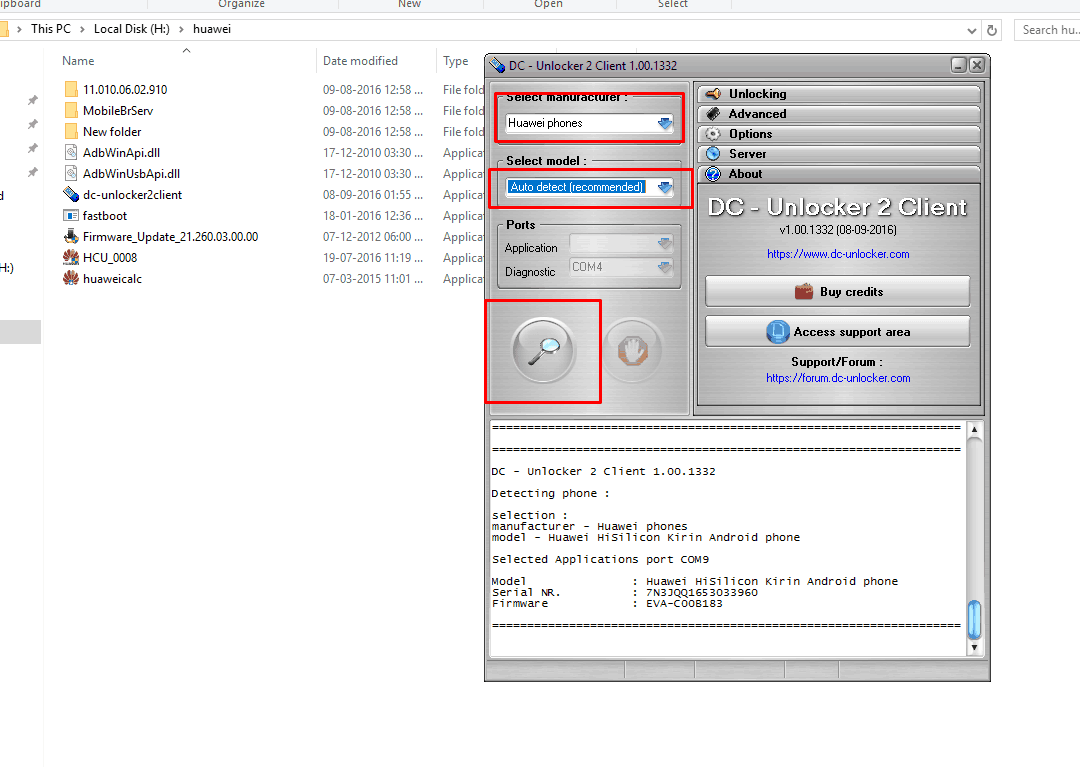
Task: Refresh the folder view with the refresh icon
Action: pyautogui.click(x=992, y=30)
